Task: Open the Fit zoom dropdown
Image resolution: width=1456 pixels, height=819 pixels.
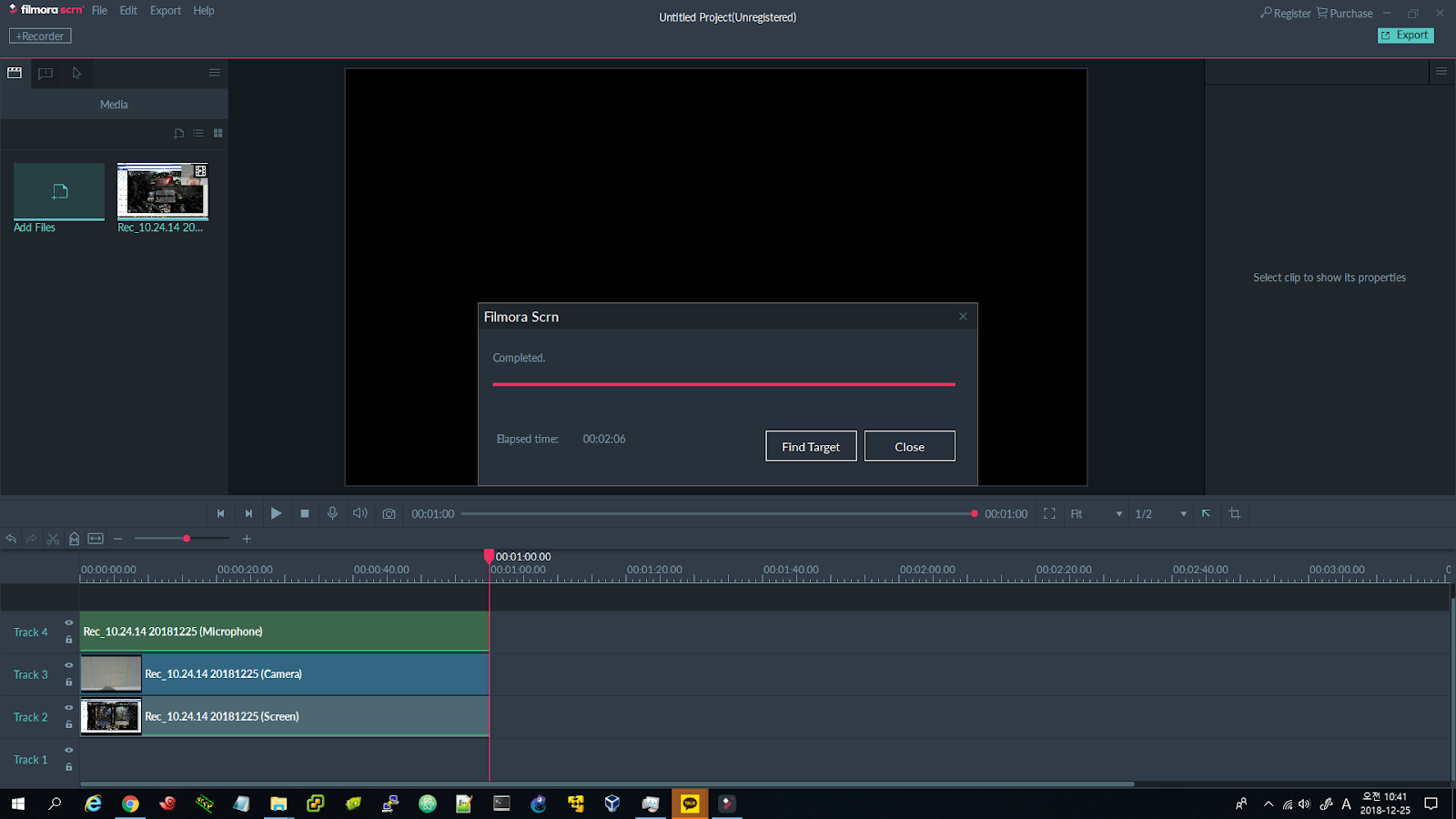Action: click(x=1097, y=514)
